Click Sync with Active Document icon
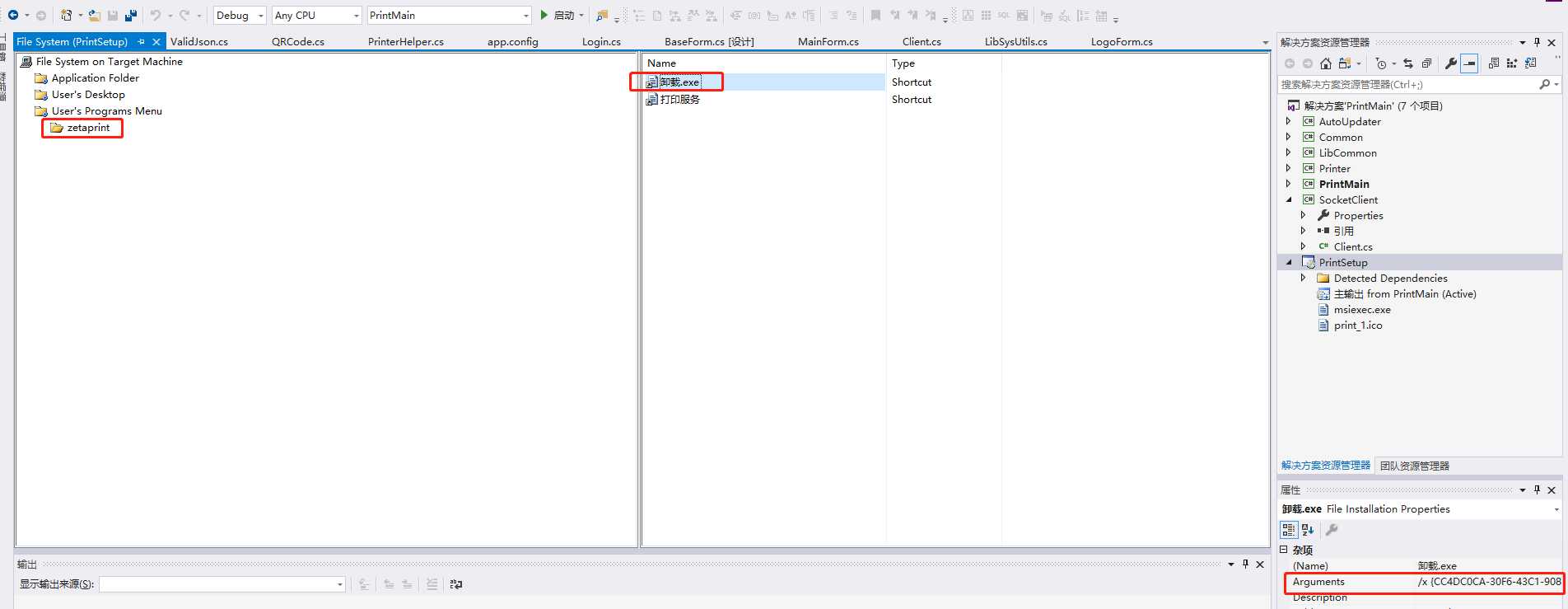 click(1408, 63)
